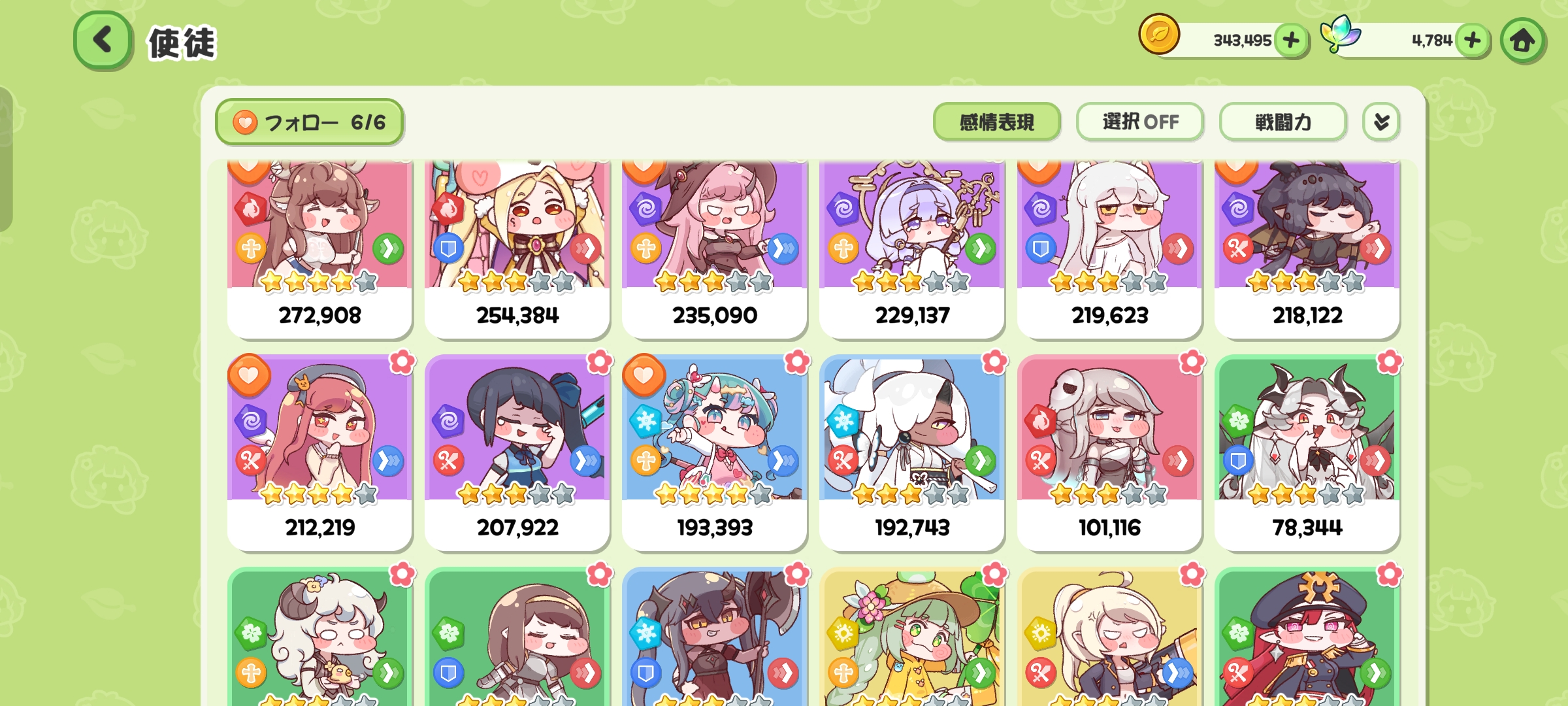Screen dimensions: 1568x706
Task: Go back using the green arrow button
Action: click(x=103, y=41)
